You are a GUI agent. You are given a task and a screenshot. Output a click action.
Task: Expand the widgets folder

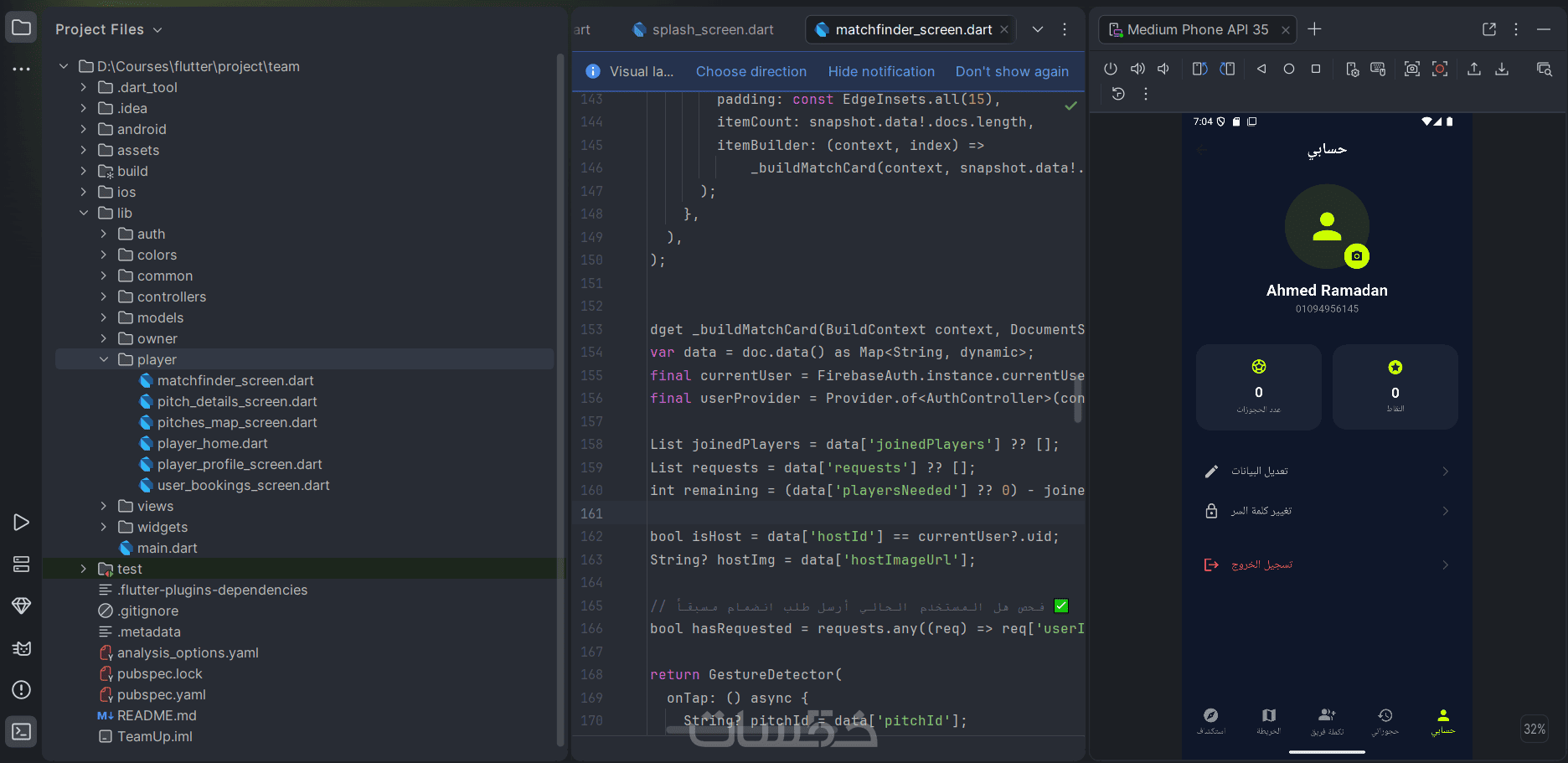tap(104, 527)
